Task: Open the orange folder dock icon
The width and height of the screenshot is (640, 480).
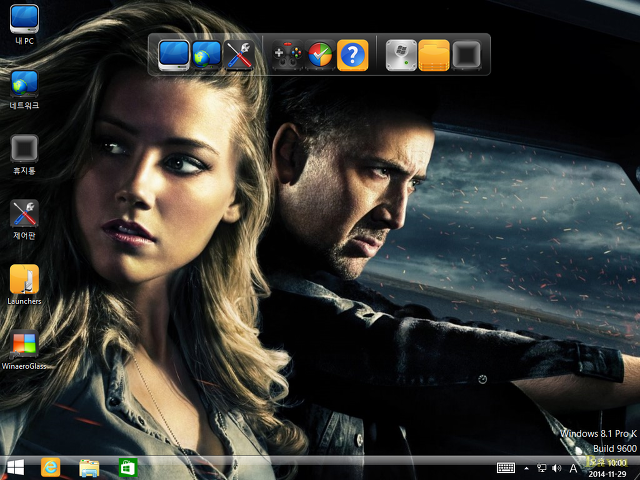Action: 434,55
